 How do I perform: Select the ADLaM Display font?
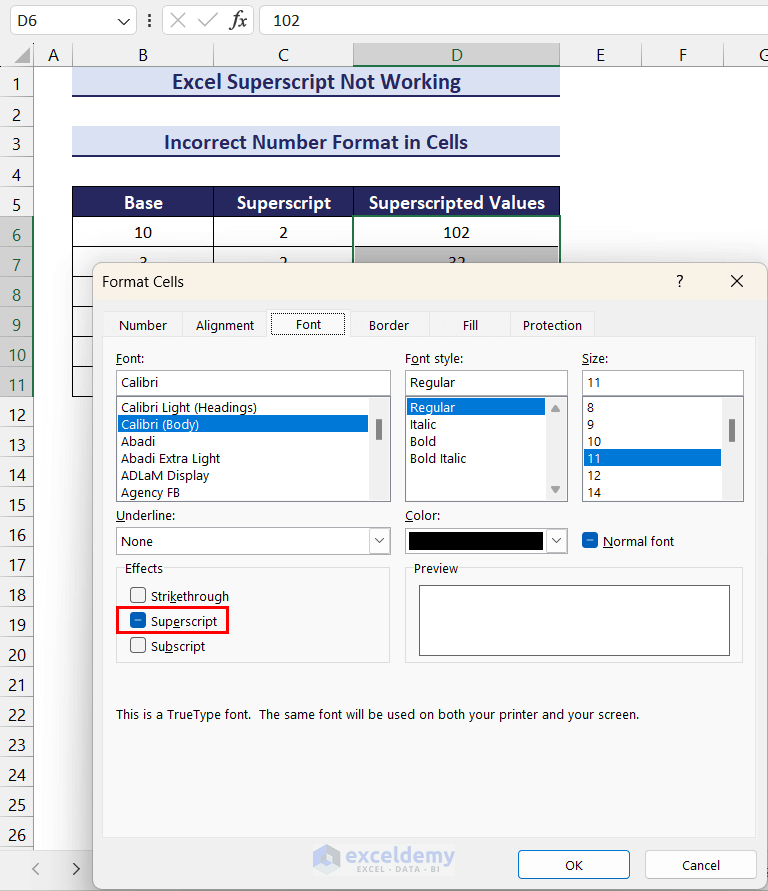coord(243,476)
